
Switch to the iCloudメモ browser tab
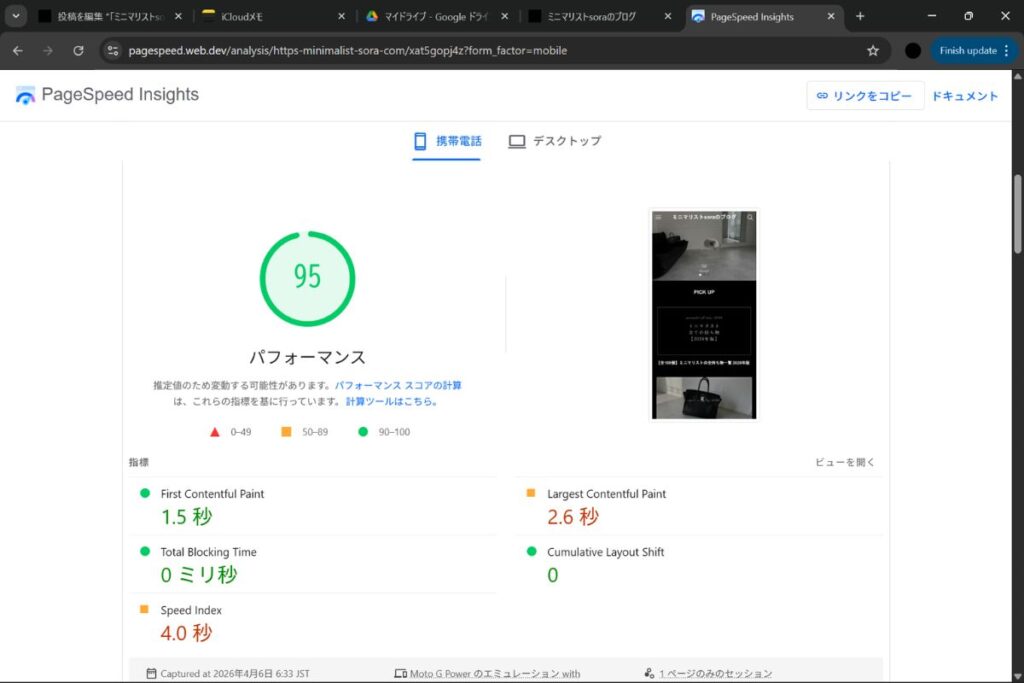270,16
